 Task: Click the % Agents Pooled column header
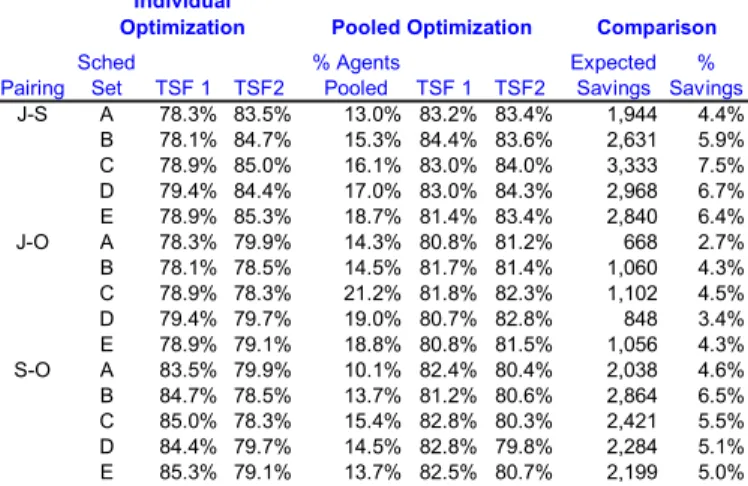356,75
